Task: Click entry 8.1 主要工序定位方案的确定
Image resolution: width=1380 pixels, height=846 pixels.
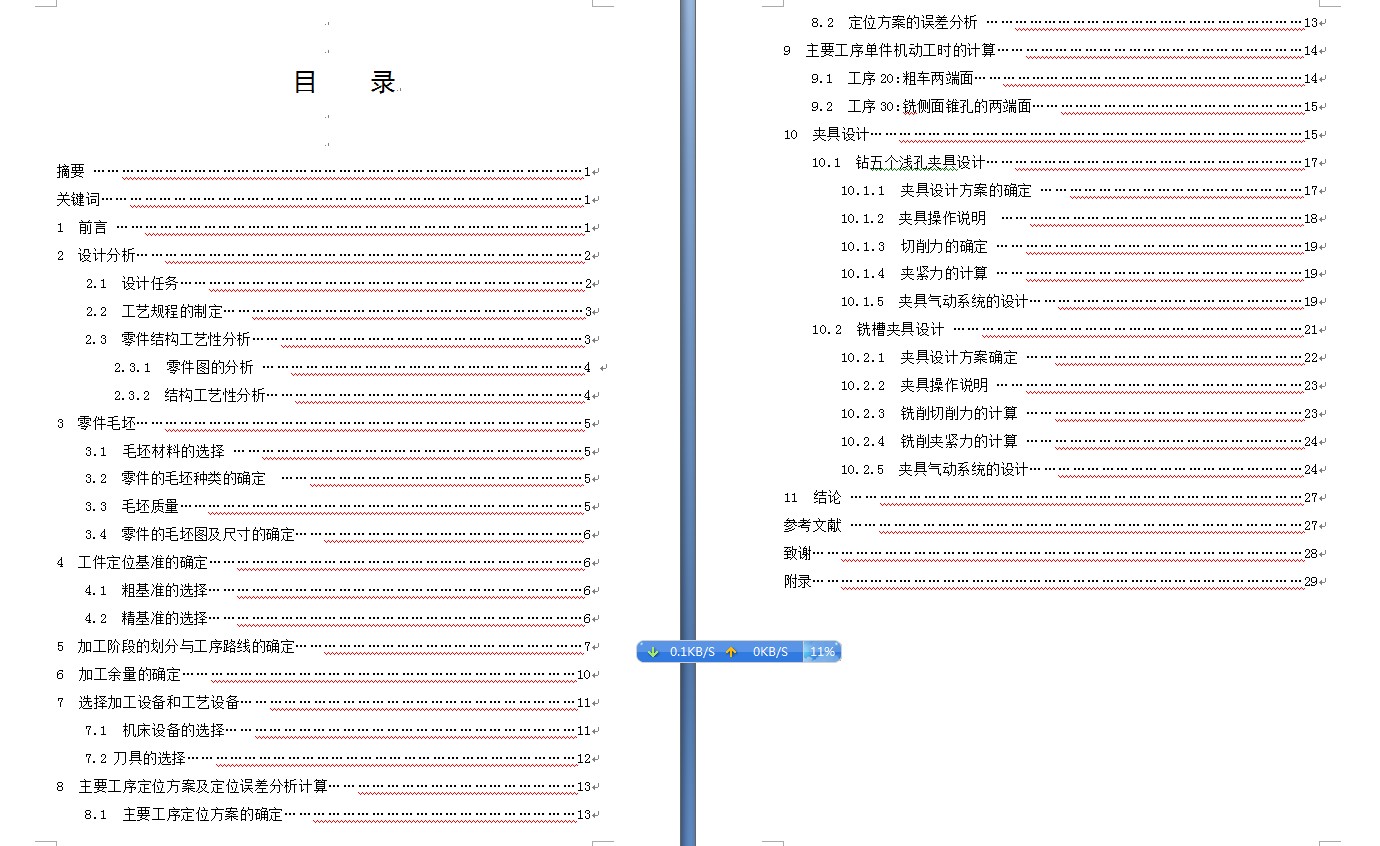Action: coord(339,815)
